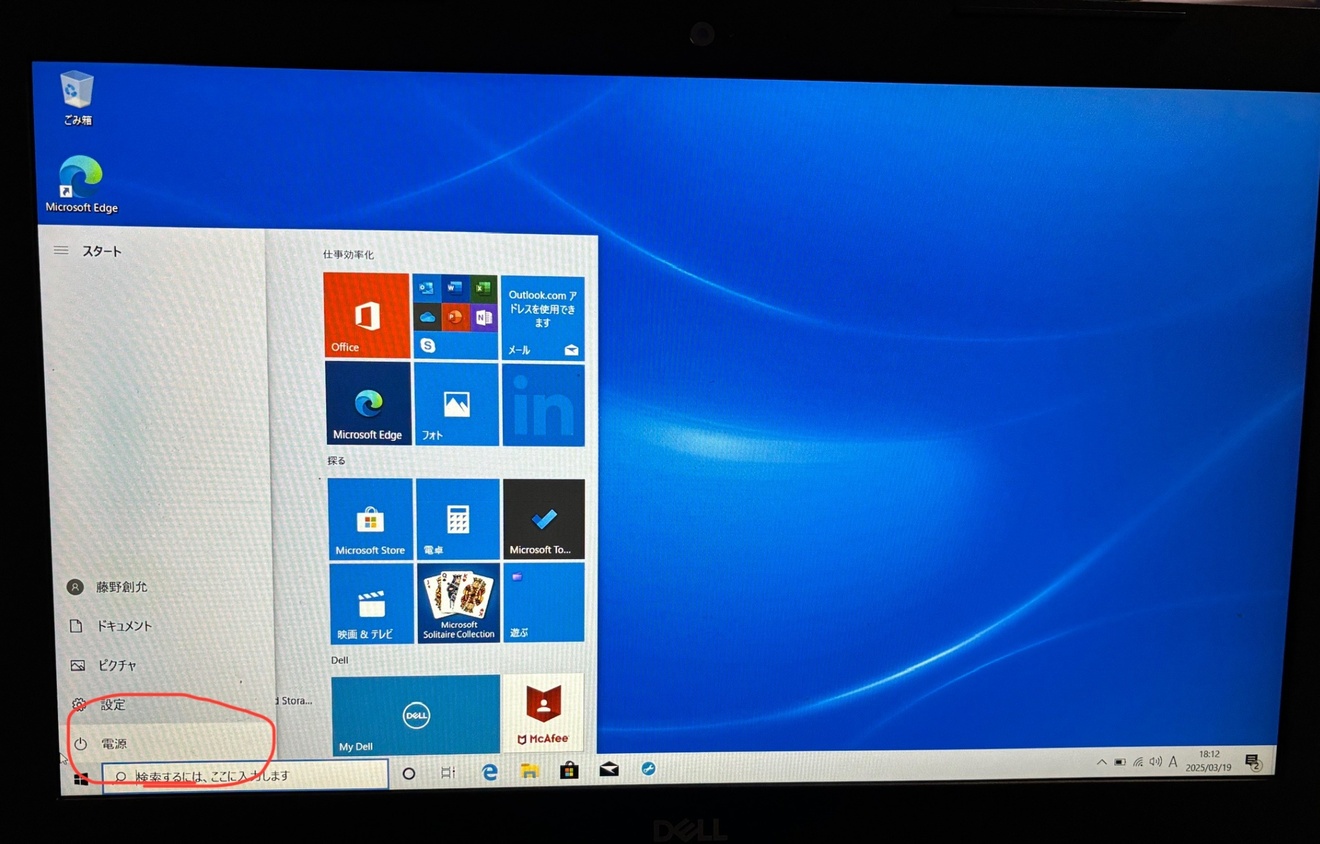
Task: Click the Dell group heading
Action: coord(339,661)
